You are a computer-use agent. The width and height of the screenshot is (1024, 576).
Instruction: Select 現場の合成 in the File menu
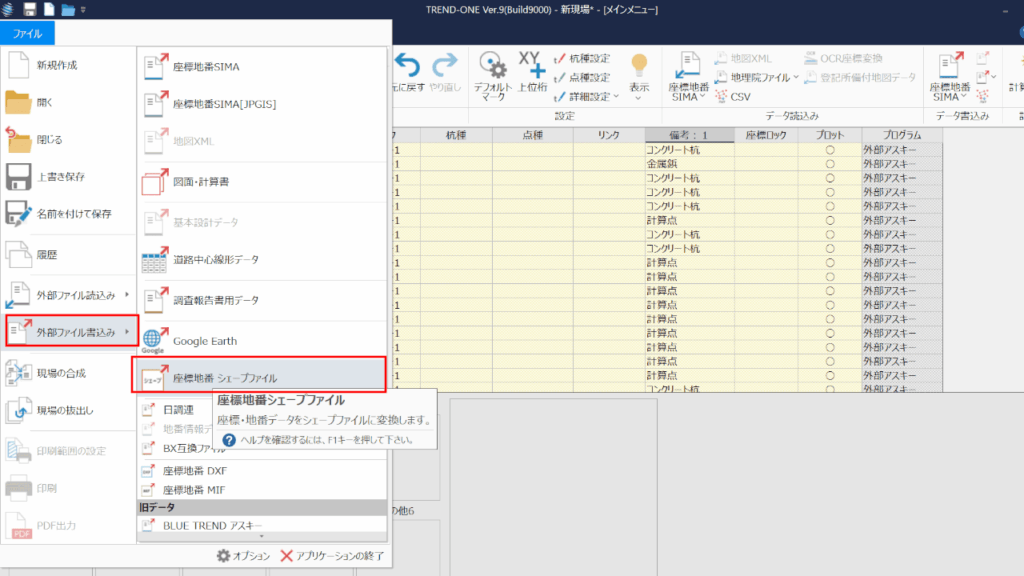click(69, 373)
